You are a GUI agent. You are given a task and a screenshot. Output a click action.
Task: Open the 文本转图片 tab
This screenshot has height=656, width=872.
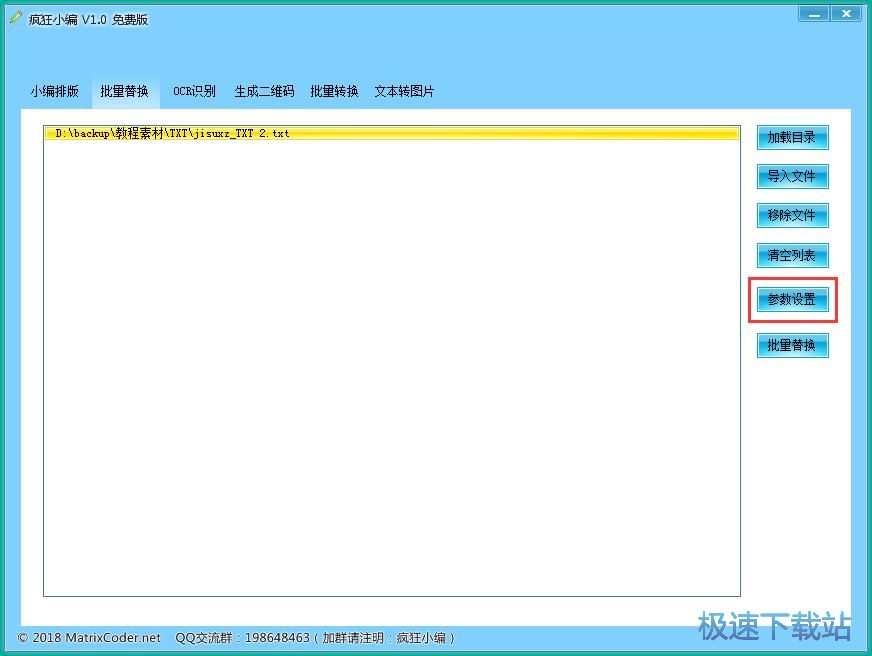(404, 91)
